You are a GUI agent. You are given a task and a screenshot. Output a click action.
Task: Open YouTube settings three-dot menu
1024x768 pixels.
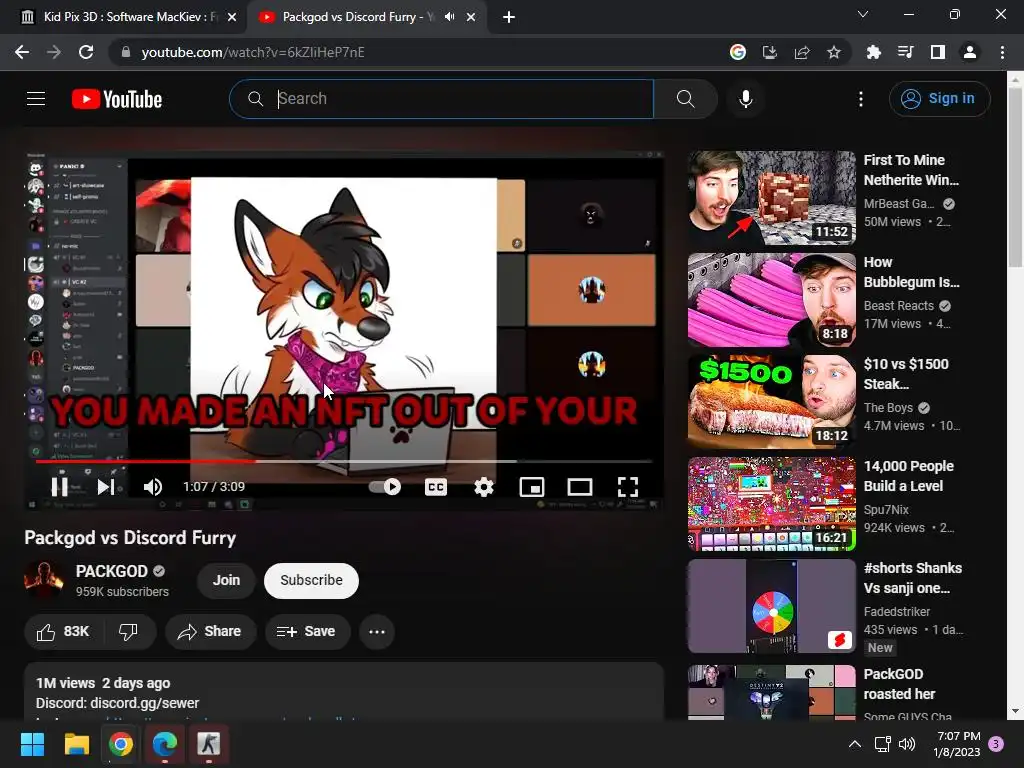[x=861, y=99]
